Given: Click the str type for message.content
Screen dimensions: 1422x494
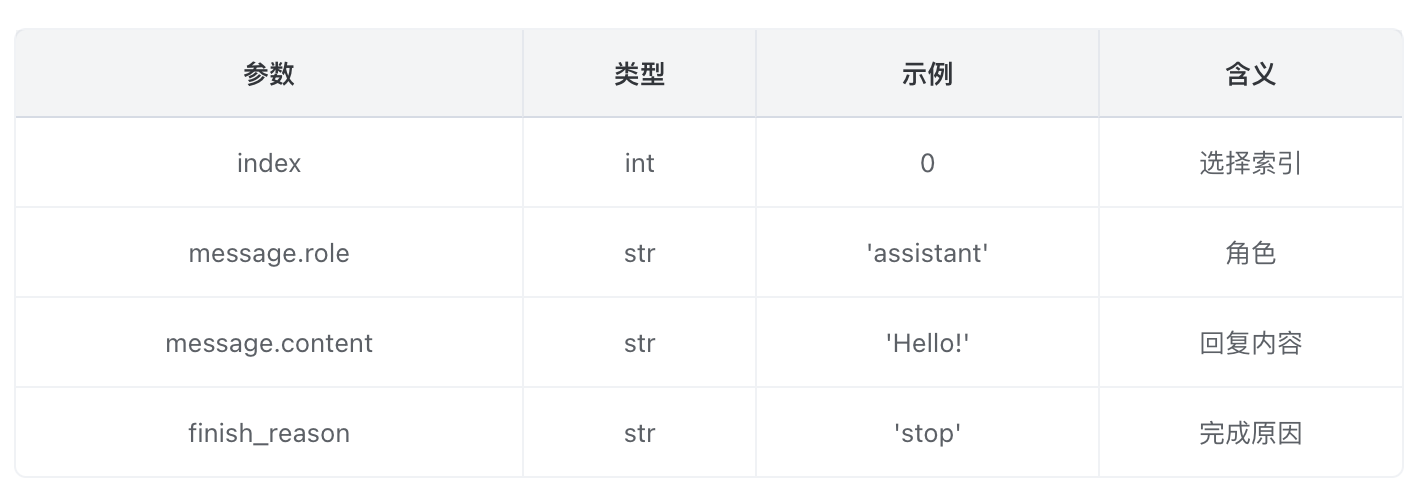Looking at the screenshot, I should point(639,343).
